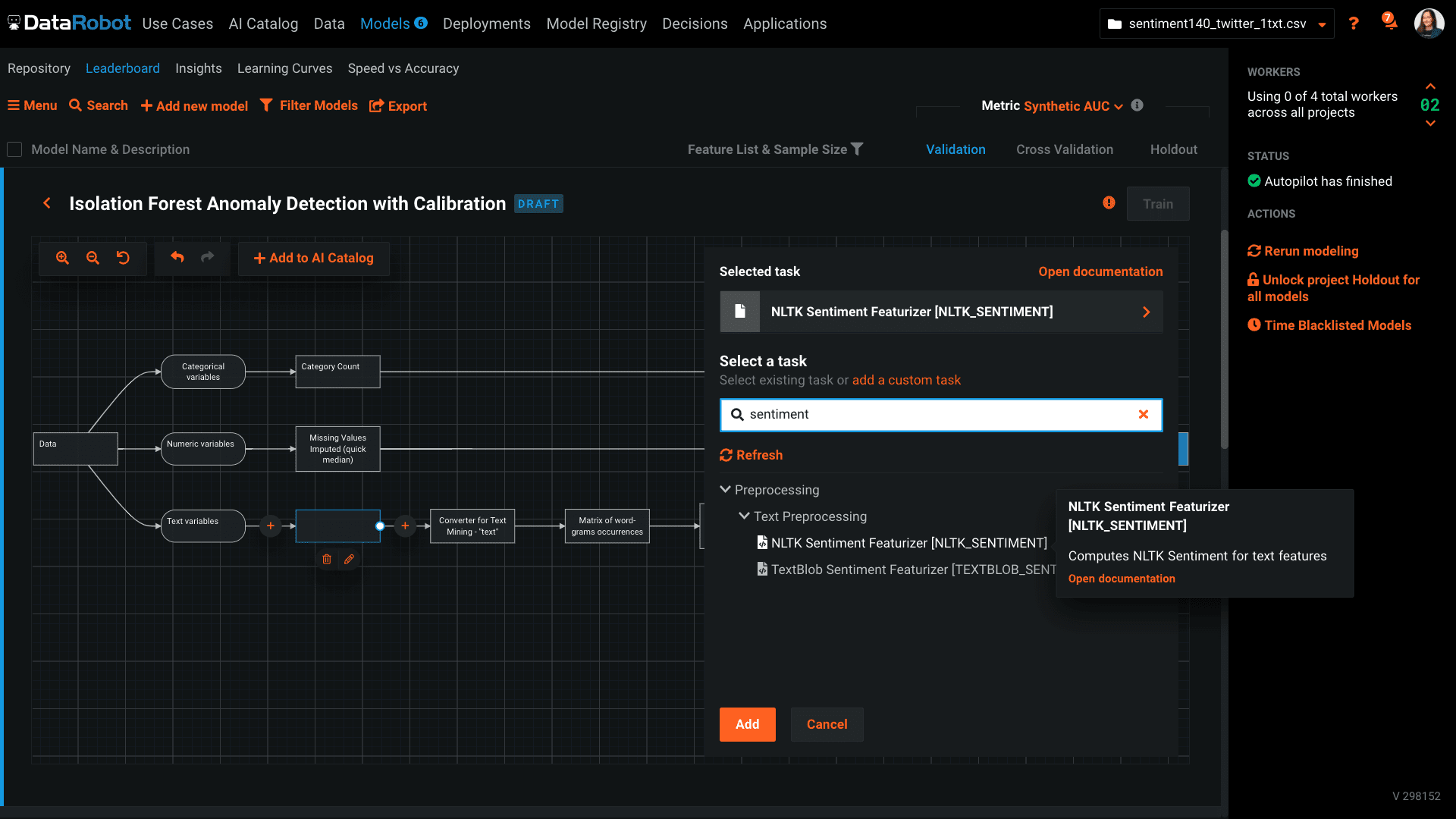Clear the sentiment search text
The width and height of the screenshot is (1456, 819).
[x=1144, y=414]
